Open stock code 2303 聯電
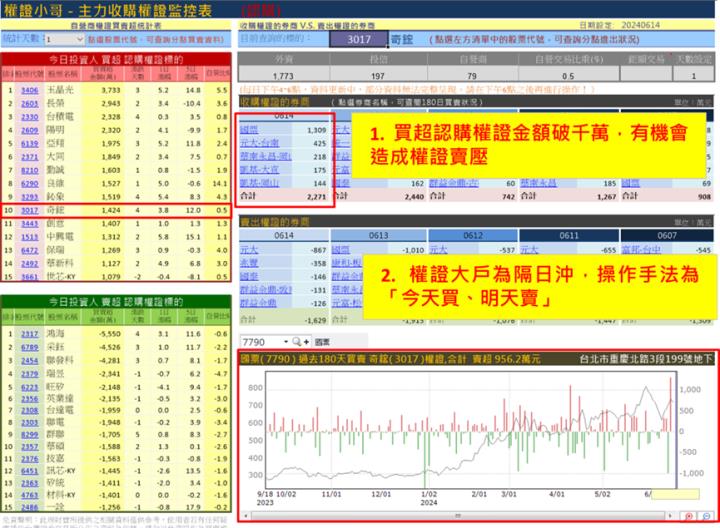This screenshot has width=720, height=528. (x=30, y=422)
